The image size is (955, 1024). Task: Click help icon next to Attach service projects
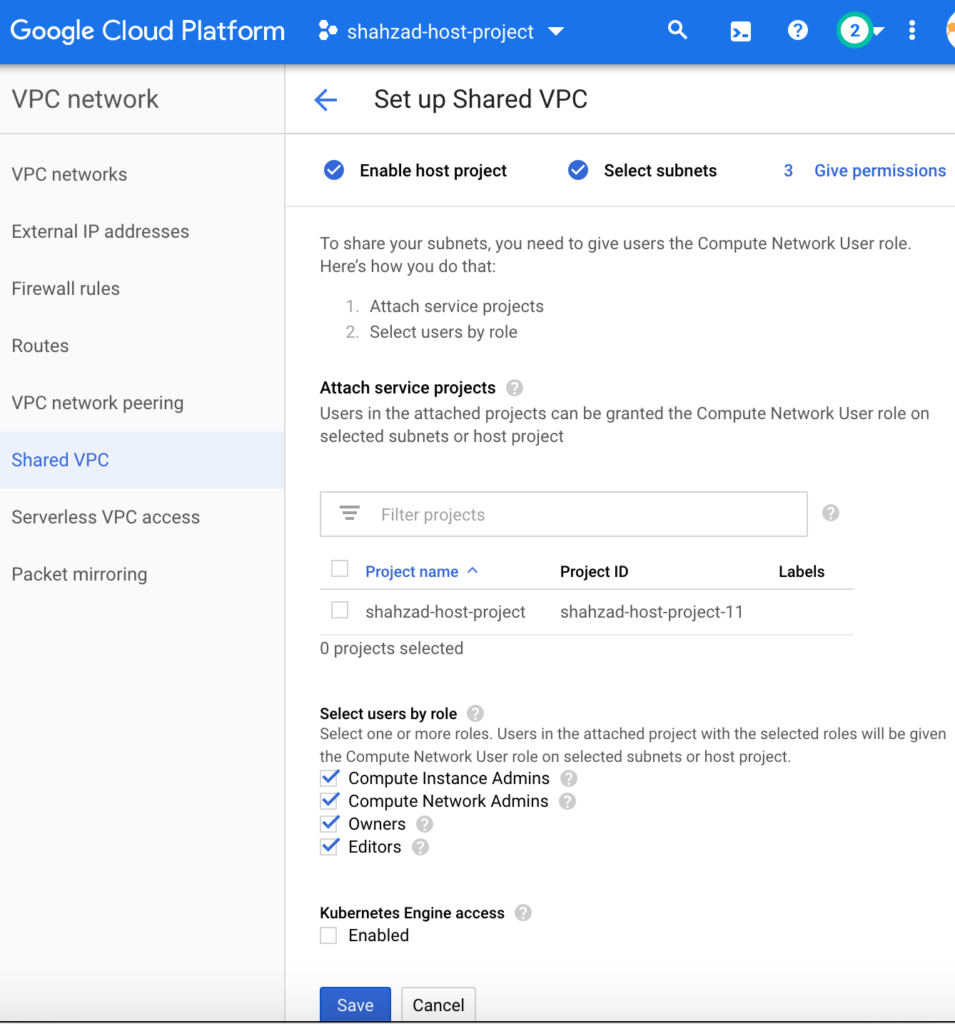[x=514, y=388]
